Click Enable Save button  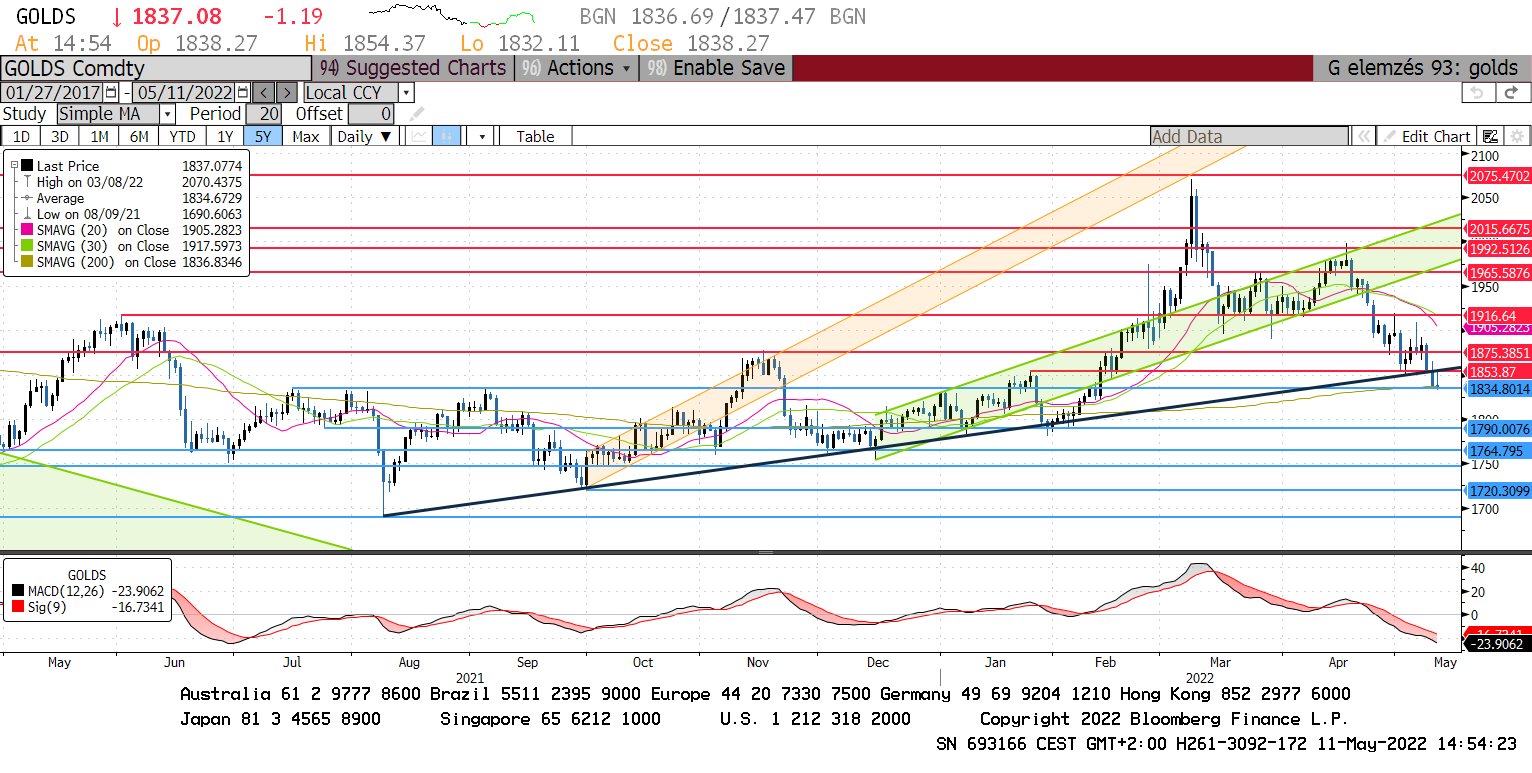coord(716,68)
